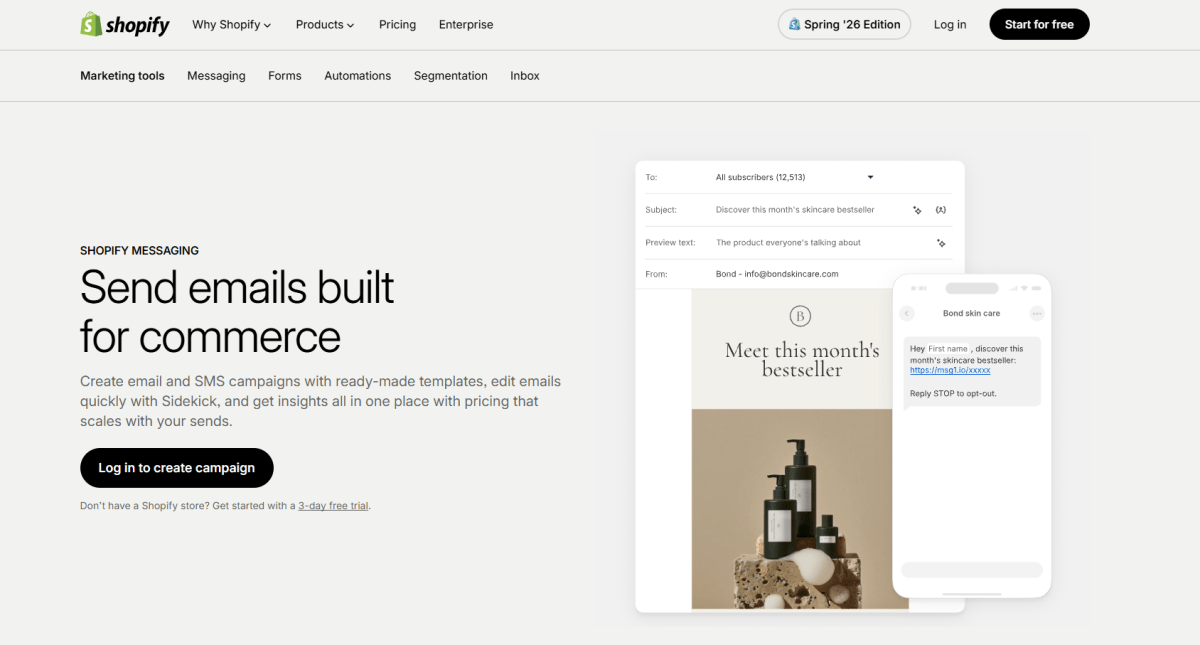
Task: Click the Subject field text
Action: 795,210
